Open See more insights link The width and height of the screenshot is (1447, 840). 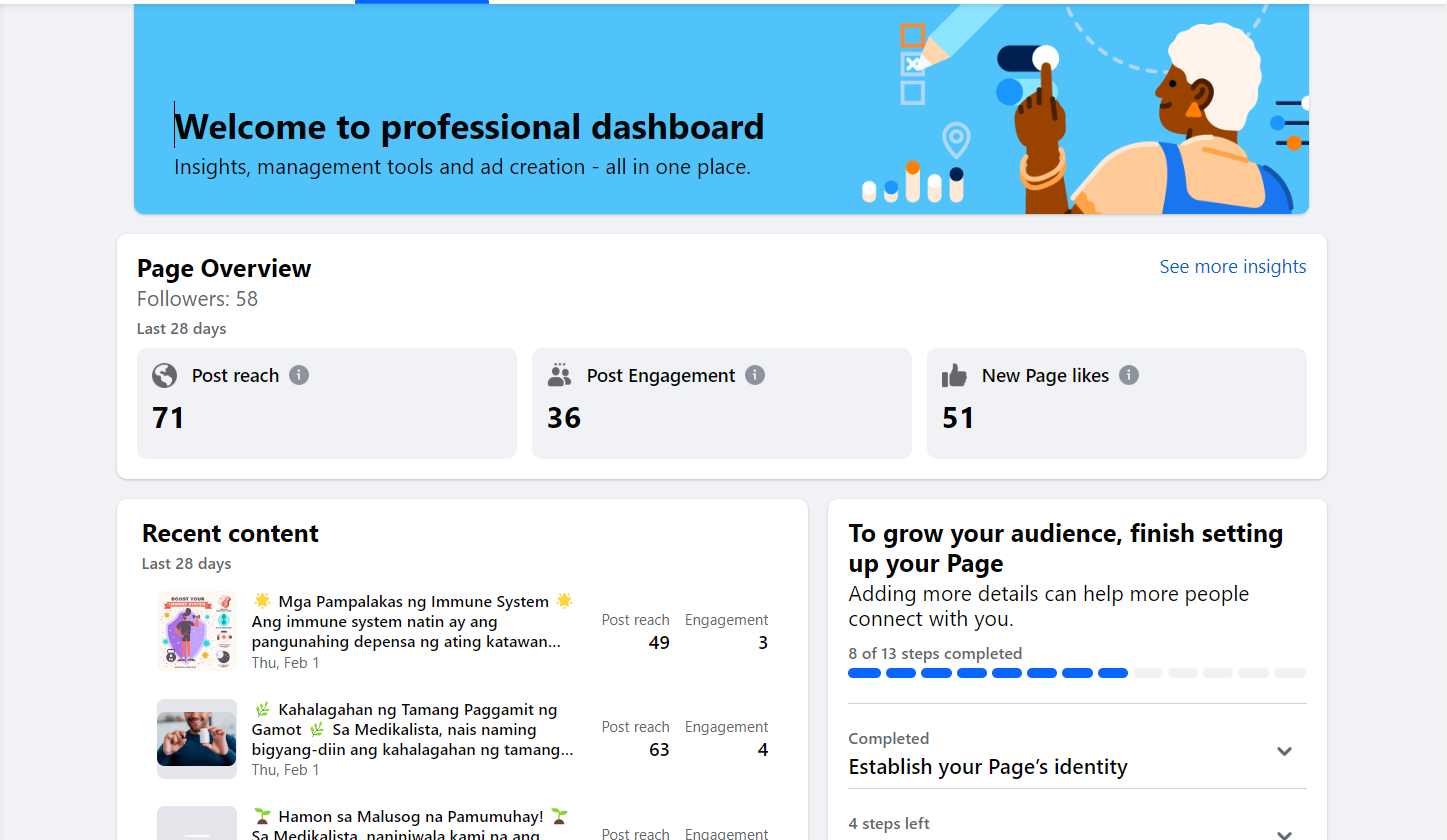click(x=1233, y=267)
